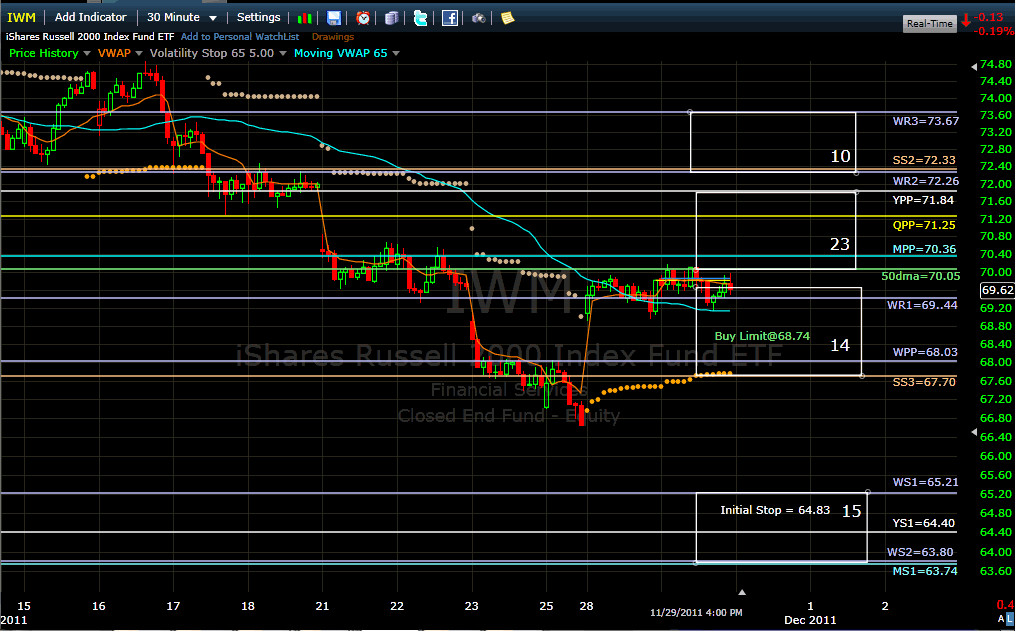Click the Buy Limit@68.74 annotation
The image size is (1015, 631).
(x=762, y=336)
